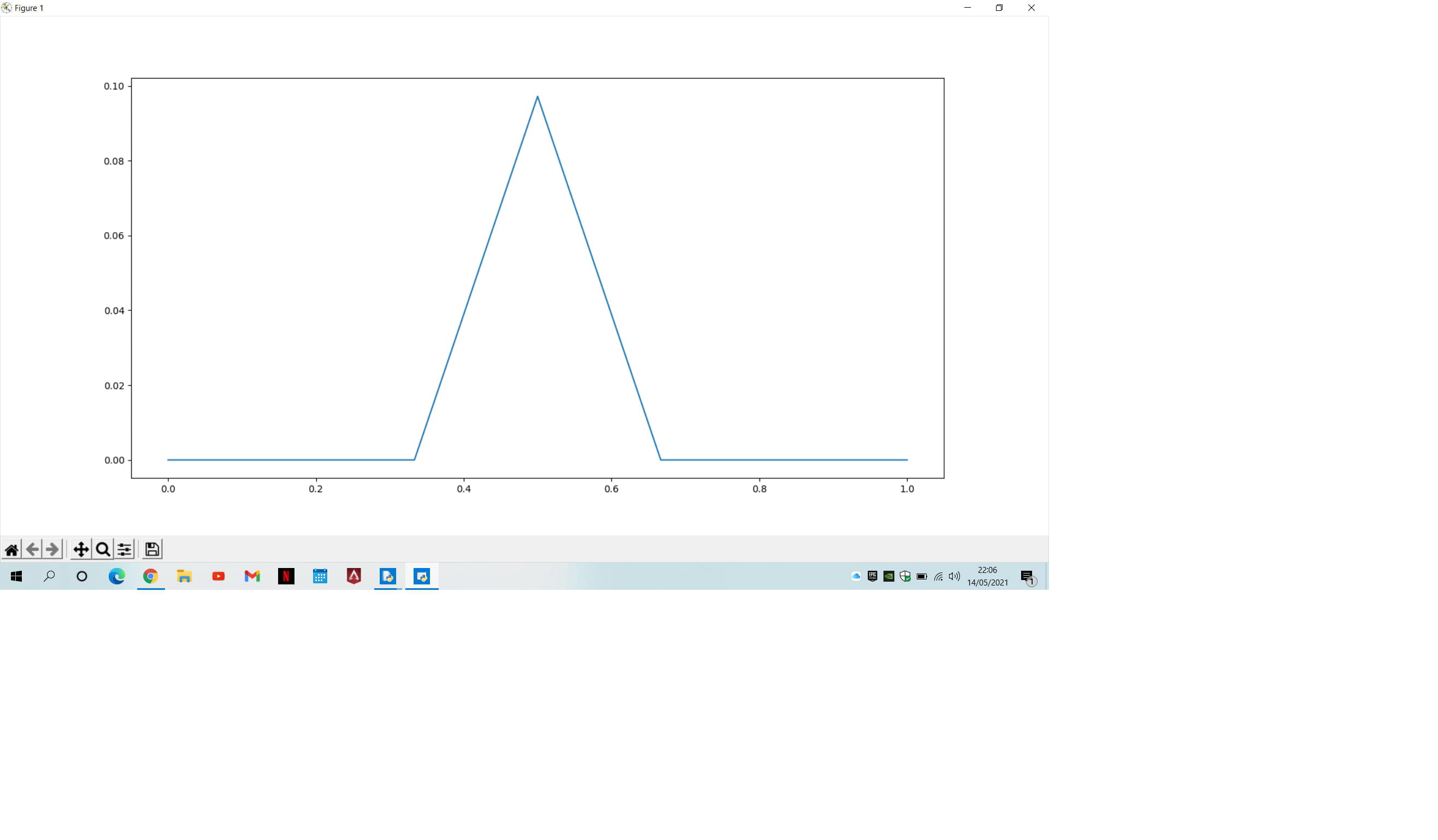Launch Netflix from taskbar
This screenshot has width=1438, height=840.
tap(286, 577)
